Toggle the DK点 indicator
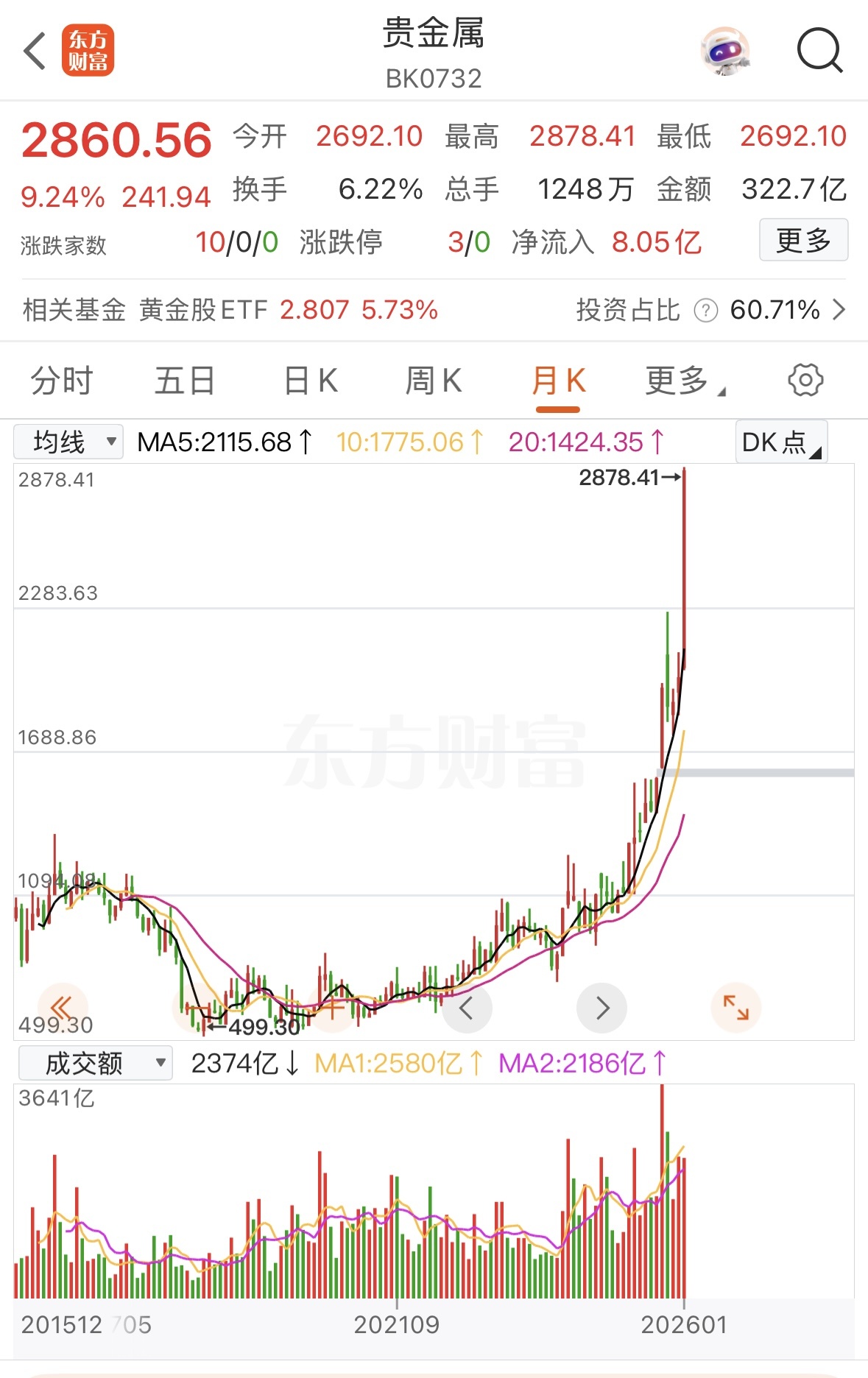Screen dimensions: 868x1378 [x=781, y=442]
